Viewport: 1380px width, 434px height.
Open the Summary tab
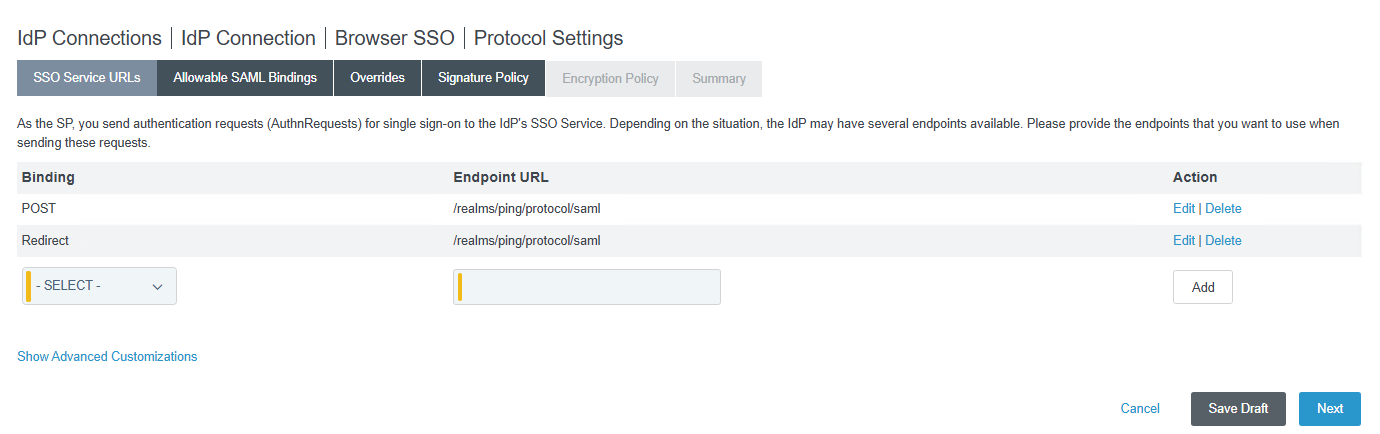[x=719, y=78]
